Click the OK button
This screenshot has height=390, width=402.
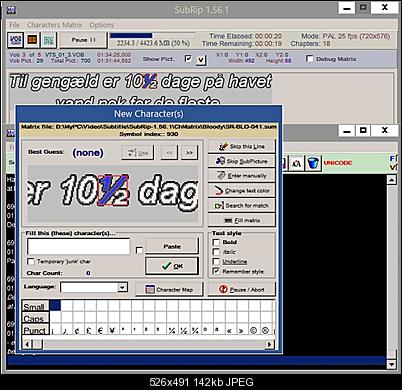172,266
